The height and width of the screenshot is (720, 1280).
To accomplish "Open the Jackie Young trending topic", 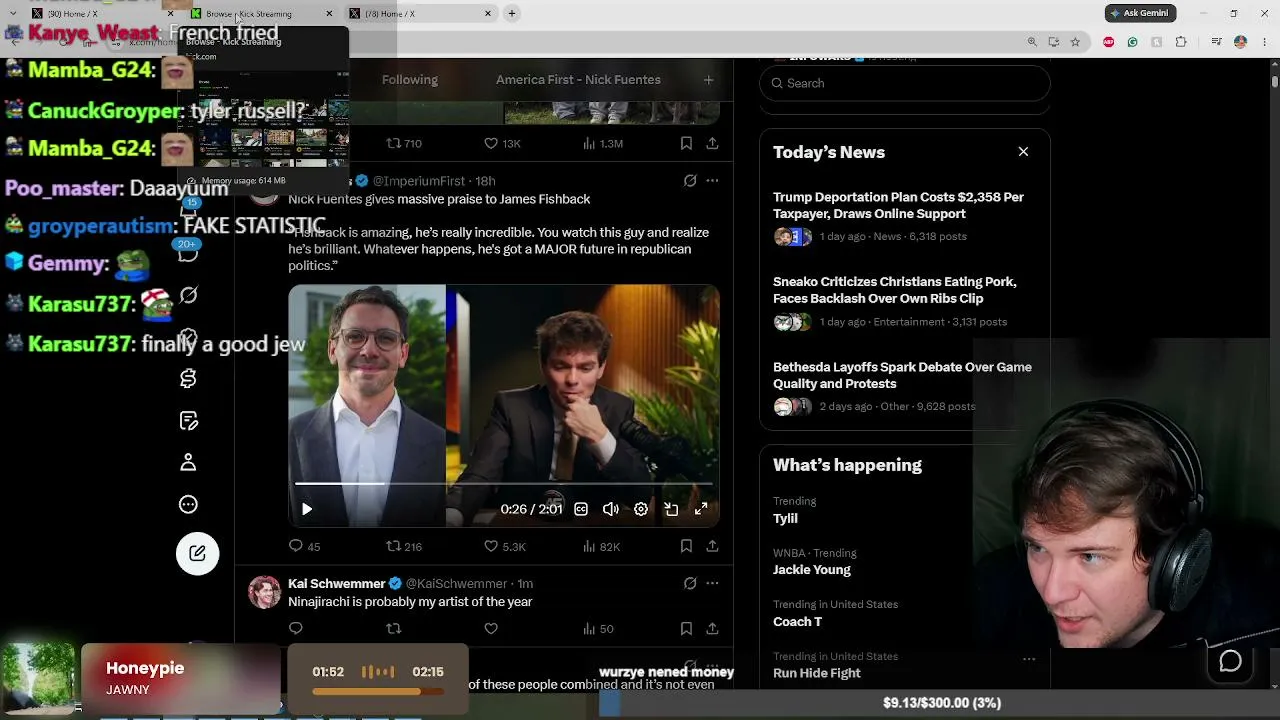I will coord(812,570).
